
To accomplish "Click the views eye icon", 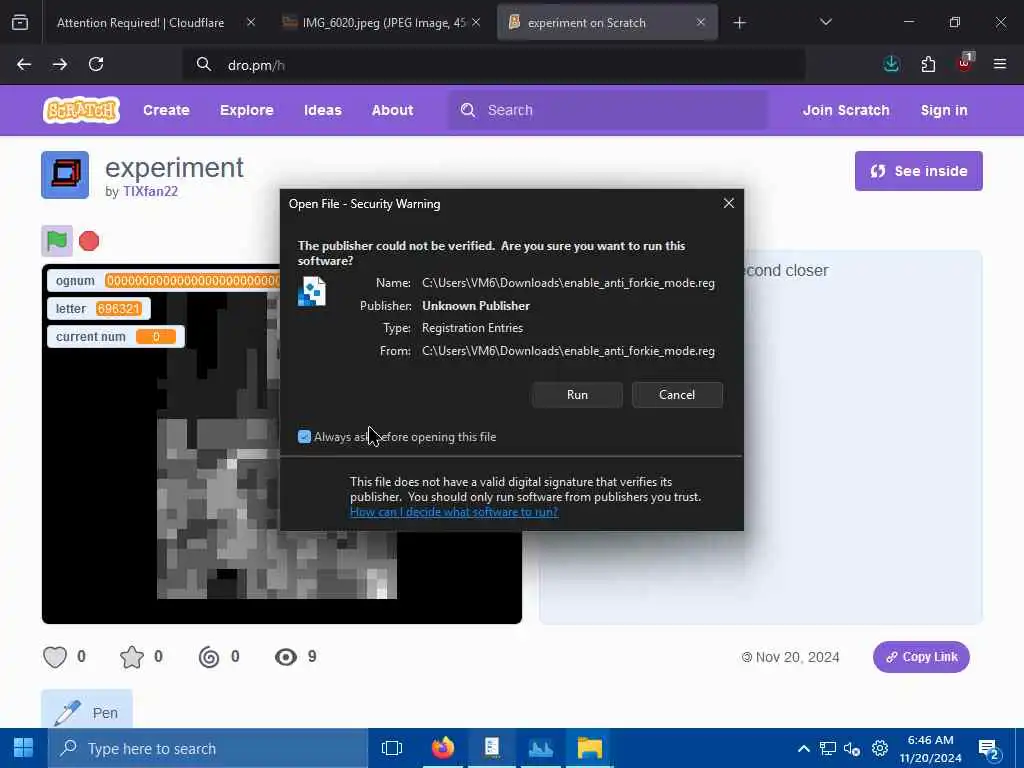I will pyautogui.click(x=285, y=657).
